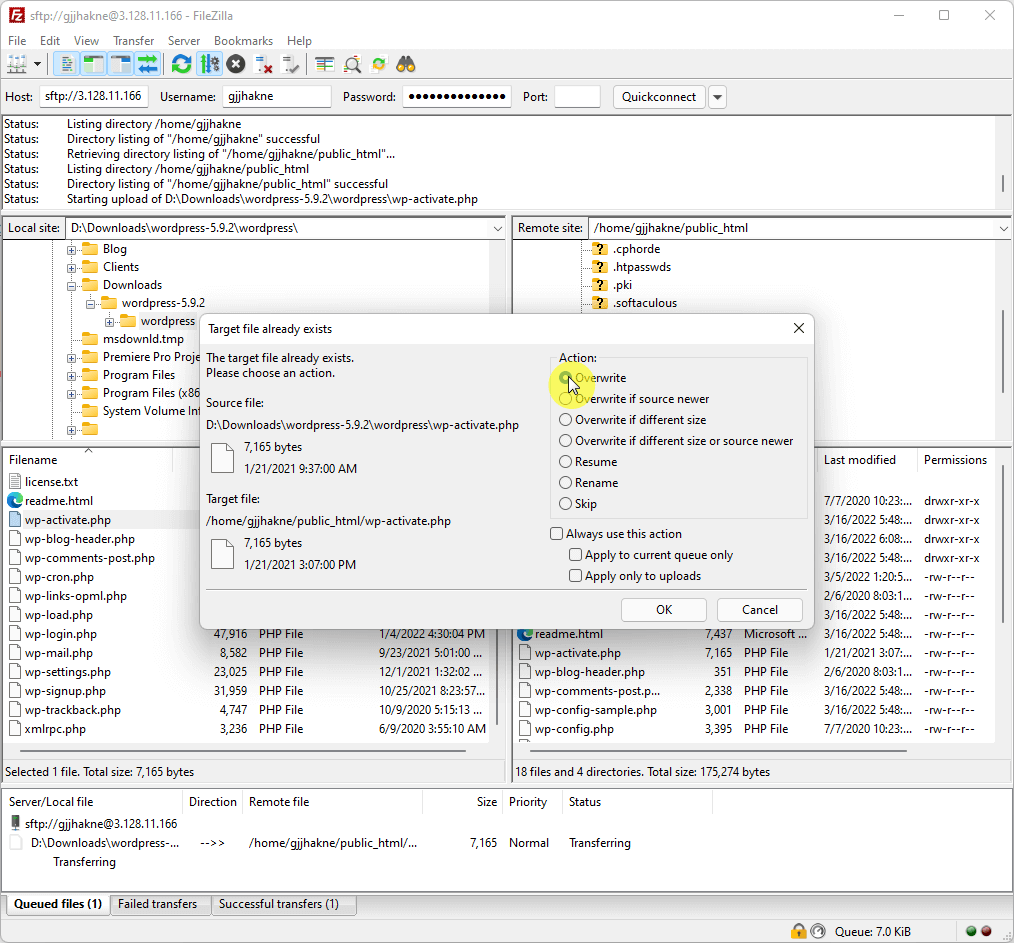Confirm the dialog with OK
Viewport: 1014px width, 943px height.
tap(664, 610)
